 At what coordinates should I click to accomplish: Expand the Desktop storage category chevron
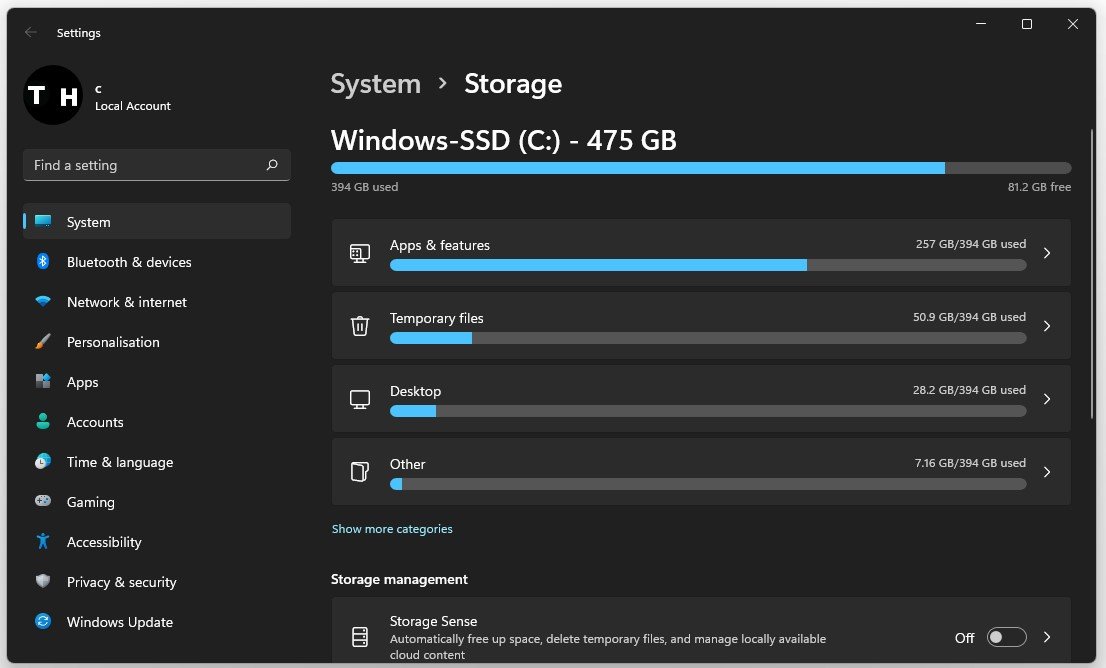click(1047, 399)
